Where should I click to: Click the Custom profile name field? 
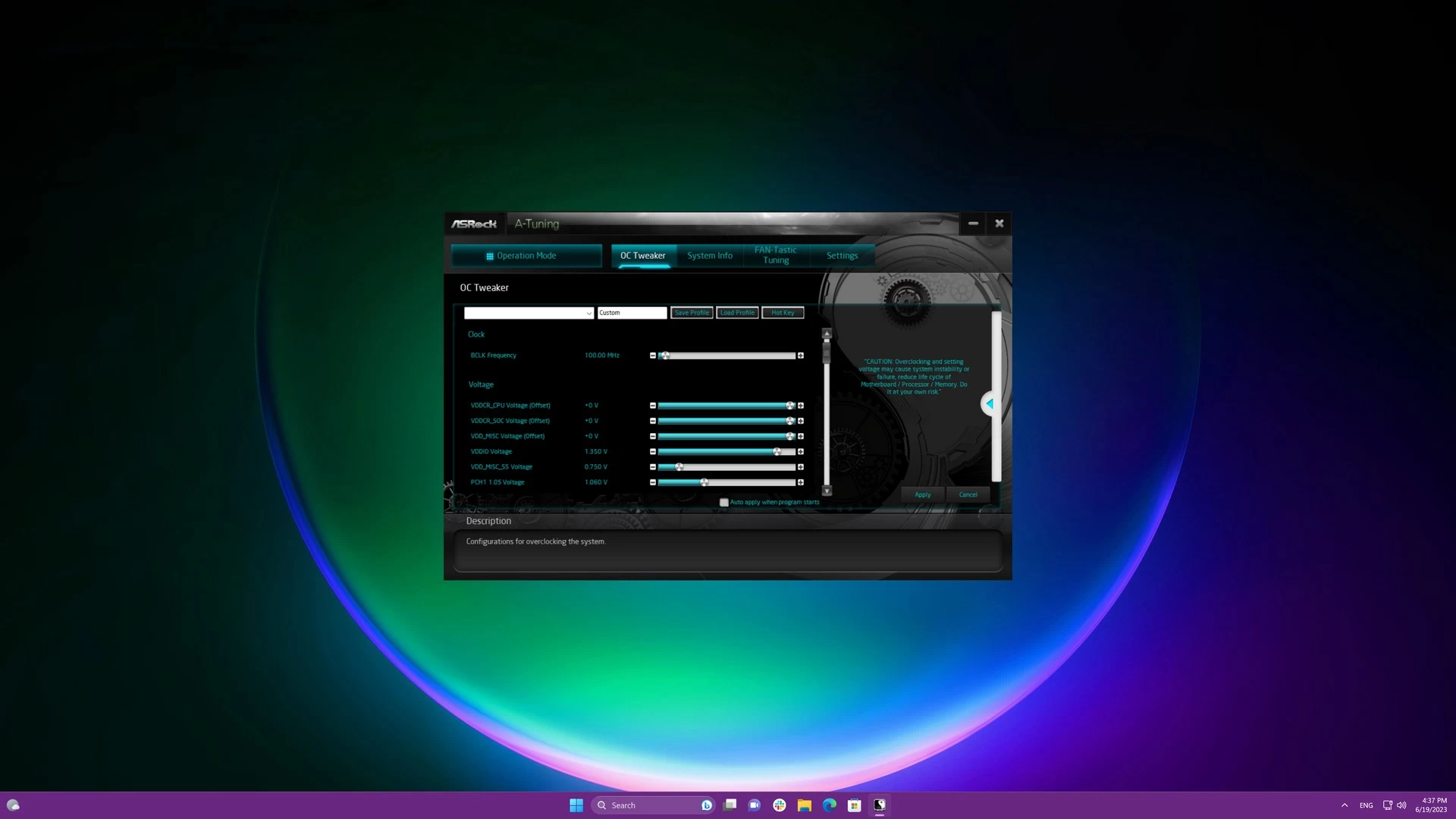(x=632, y=313)
